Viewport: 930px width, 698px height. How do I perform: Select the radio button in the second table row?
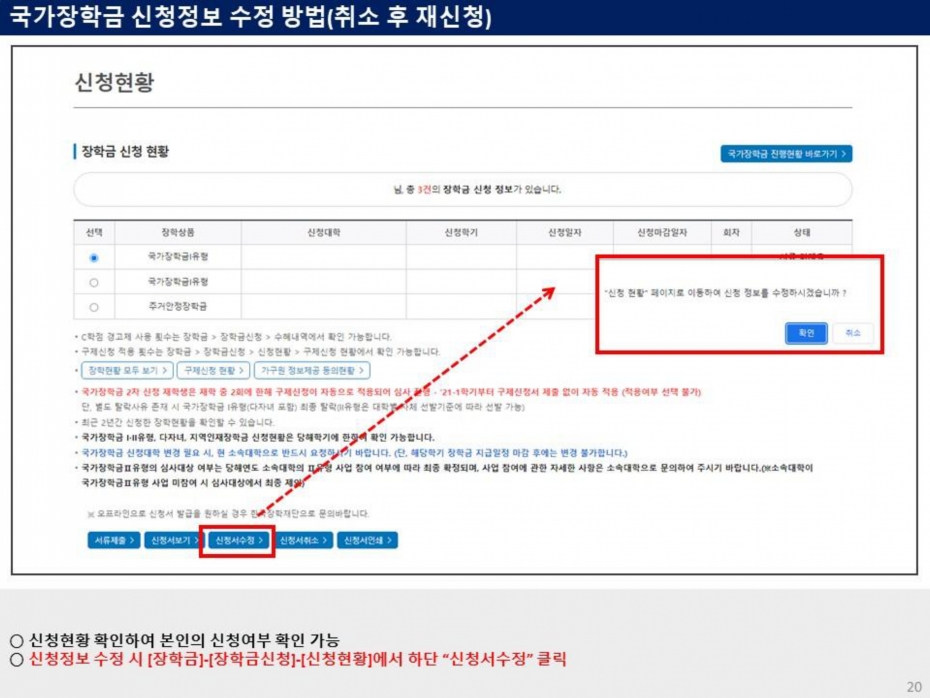click(x=94, y=282)
